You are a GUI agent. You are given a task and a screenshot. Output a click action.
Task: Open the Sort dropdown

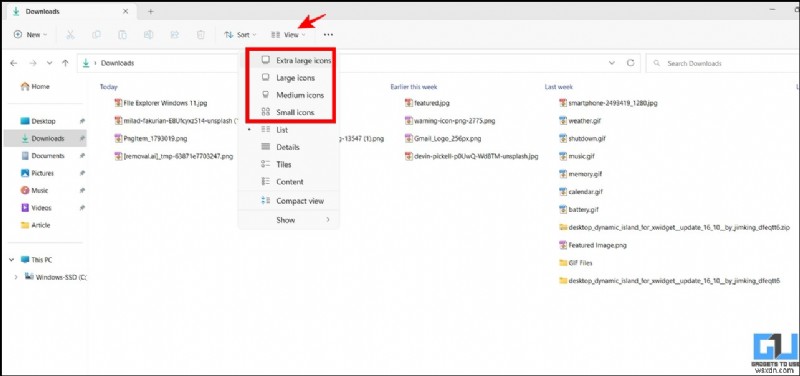point(240,35)
